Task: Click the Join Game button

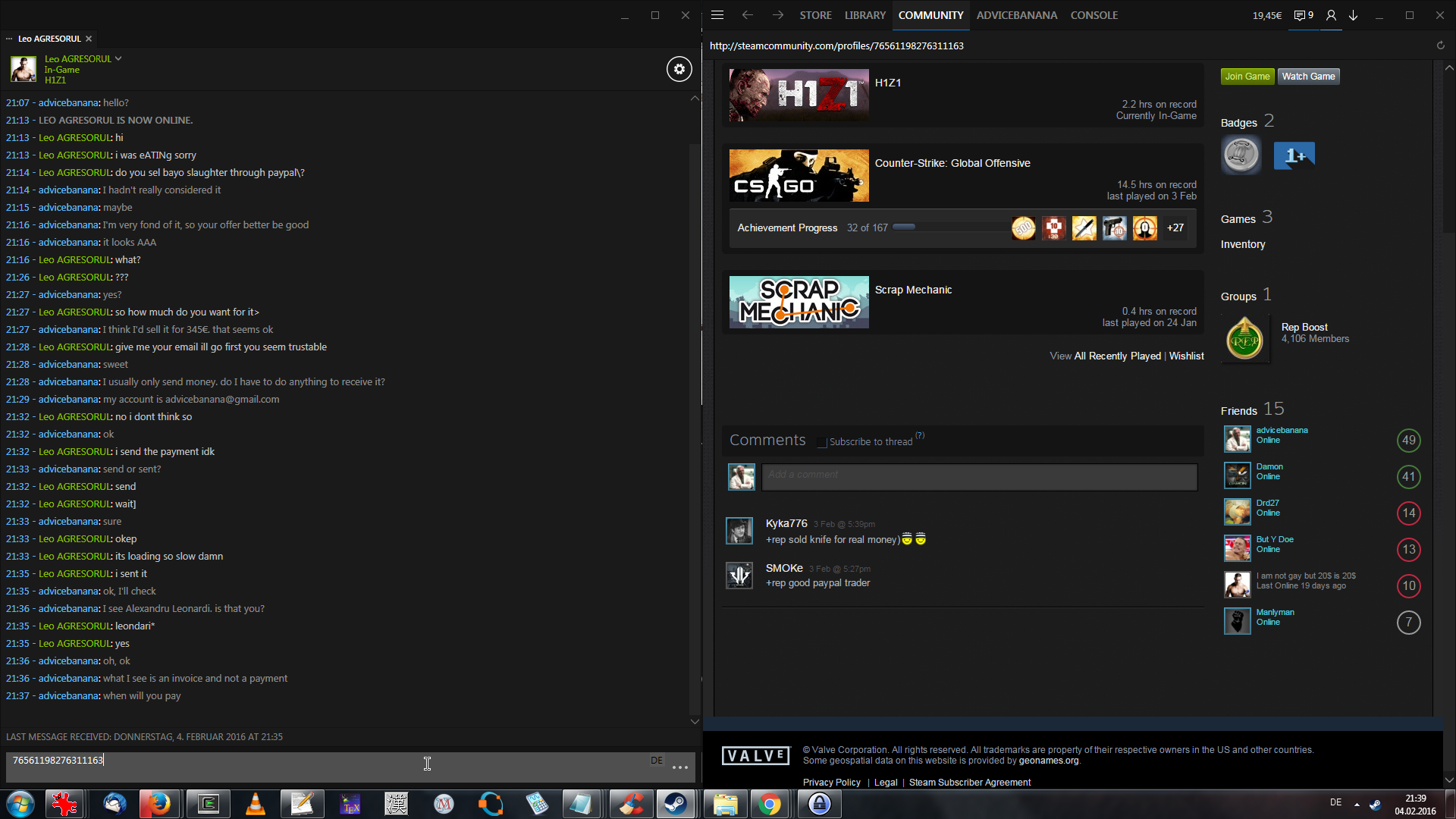Action: (1247, 77)
